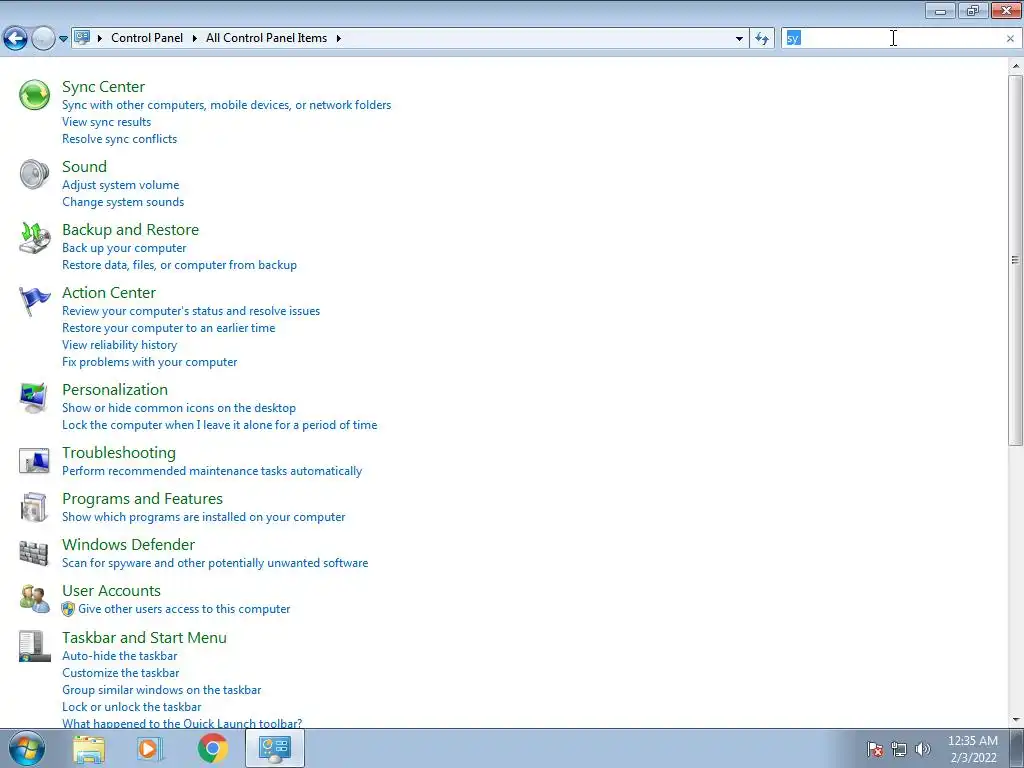The height and width of the screenshot is (768, 1024).
Task: Open the Personalization heading
Action: [115, 390]
